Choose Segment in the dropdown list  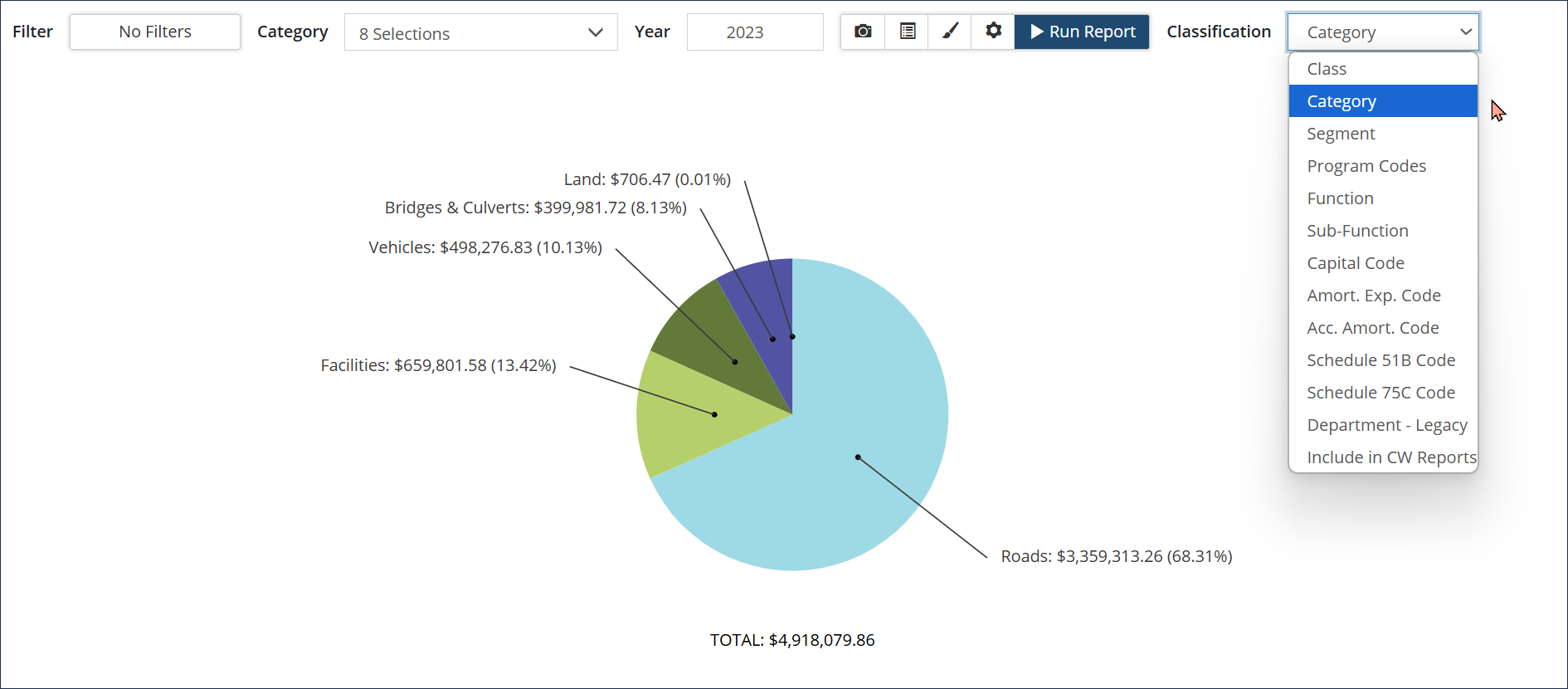coord(1341,134)
